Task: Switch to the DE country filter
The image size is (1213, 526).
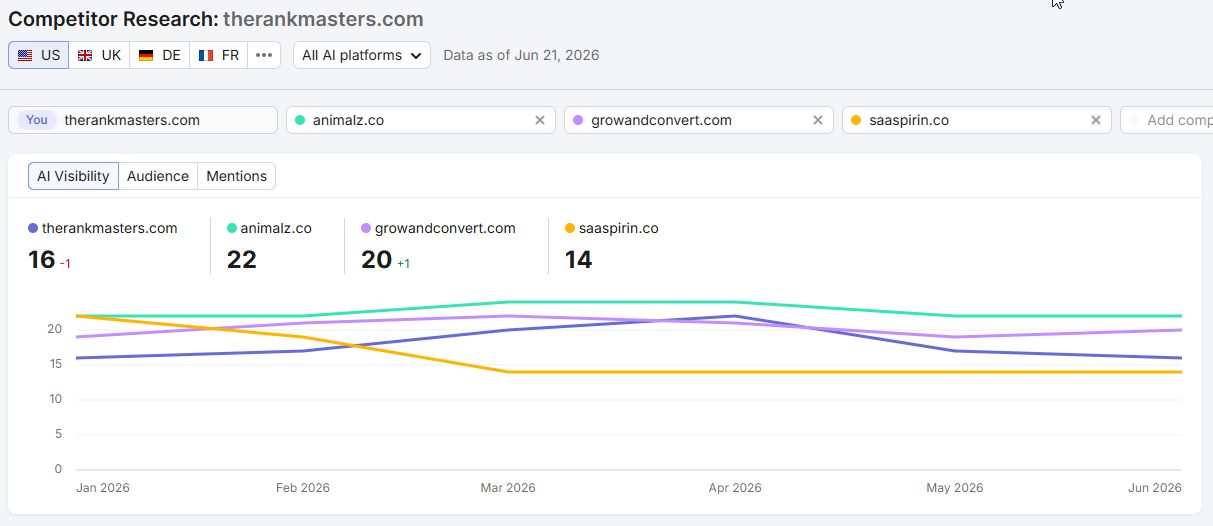Action: [160, 55]
